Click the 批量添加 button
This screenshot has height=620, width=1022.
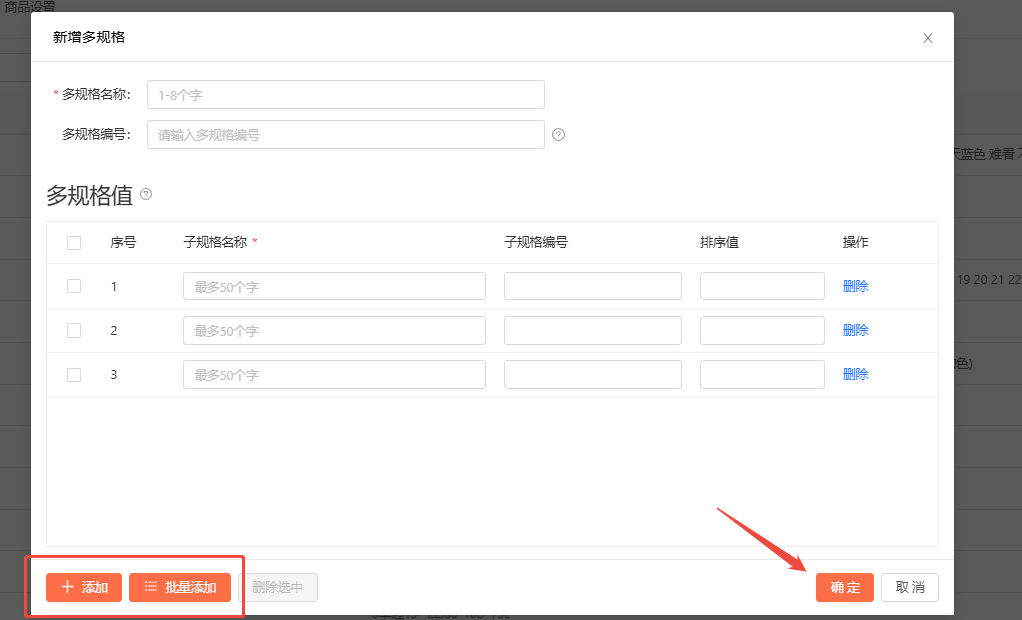tap(180, 587)
